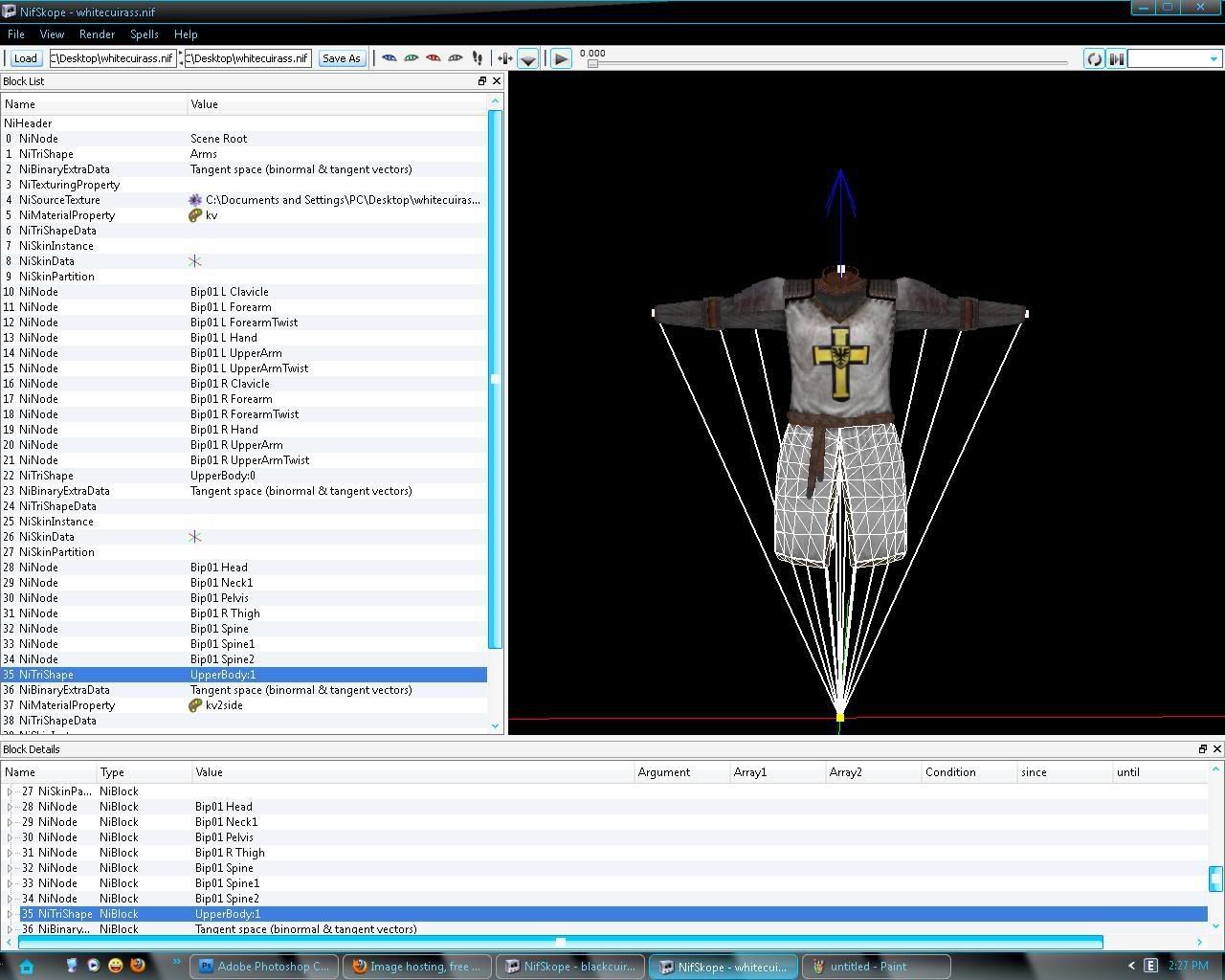Open the Spells menu
Viewport: 1225px width, 980px height.
click(x=145, y=33)
